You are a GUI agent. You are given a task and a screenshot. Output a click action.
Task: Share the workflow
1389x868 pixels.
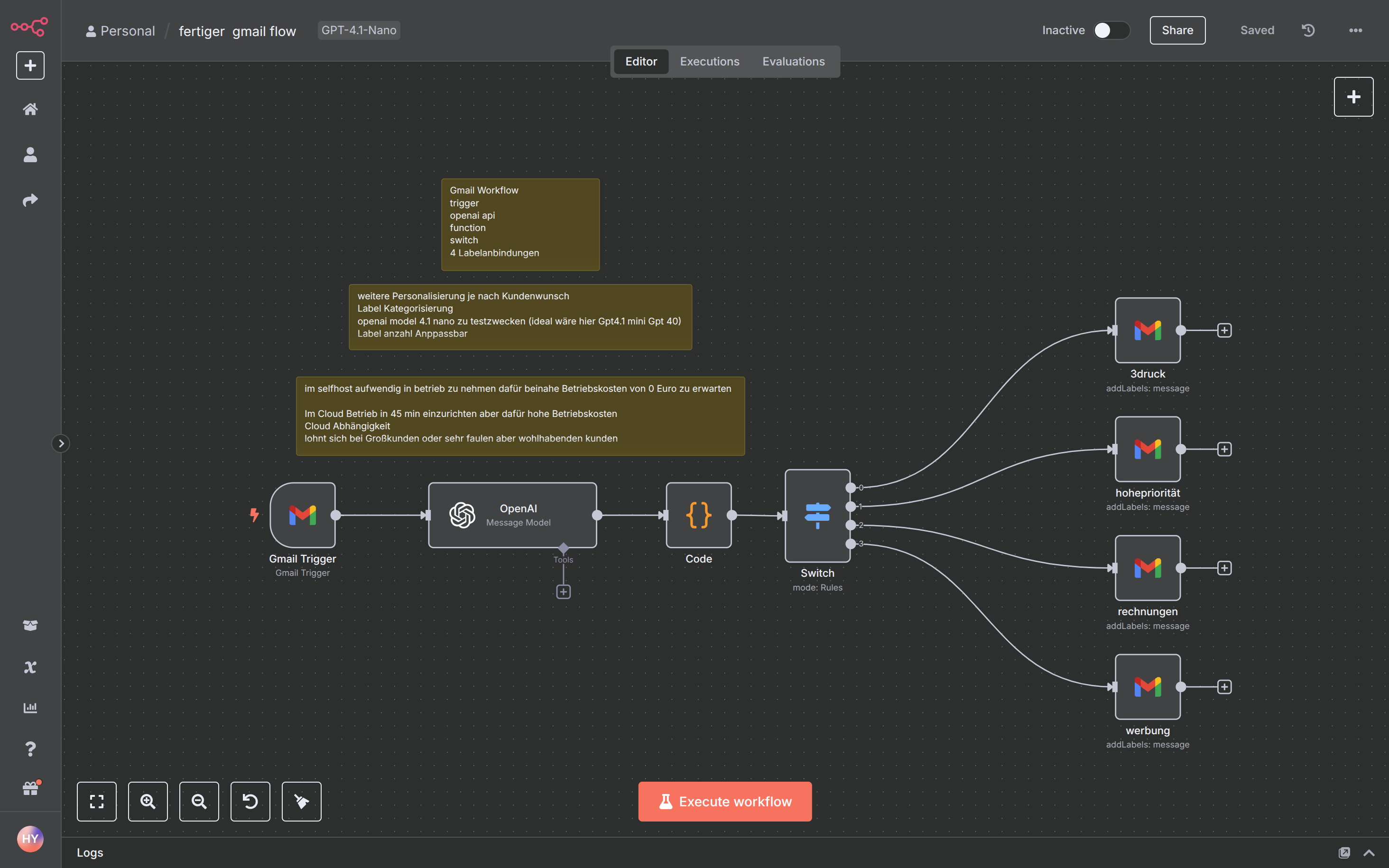coord(1176,30)
